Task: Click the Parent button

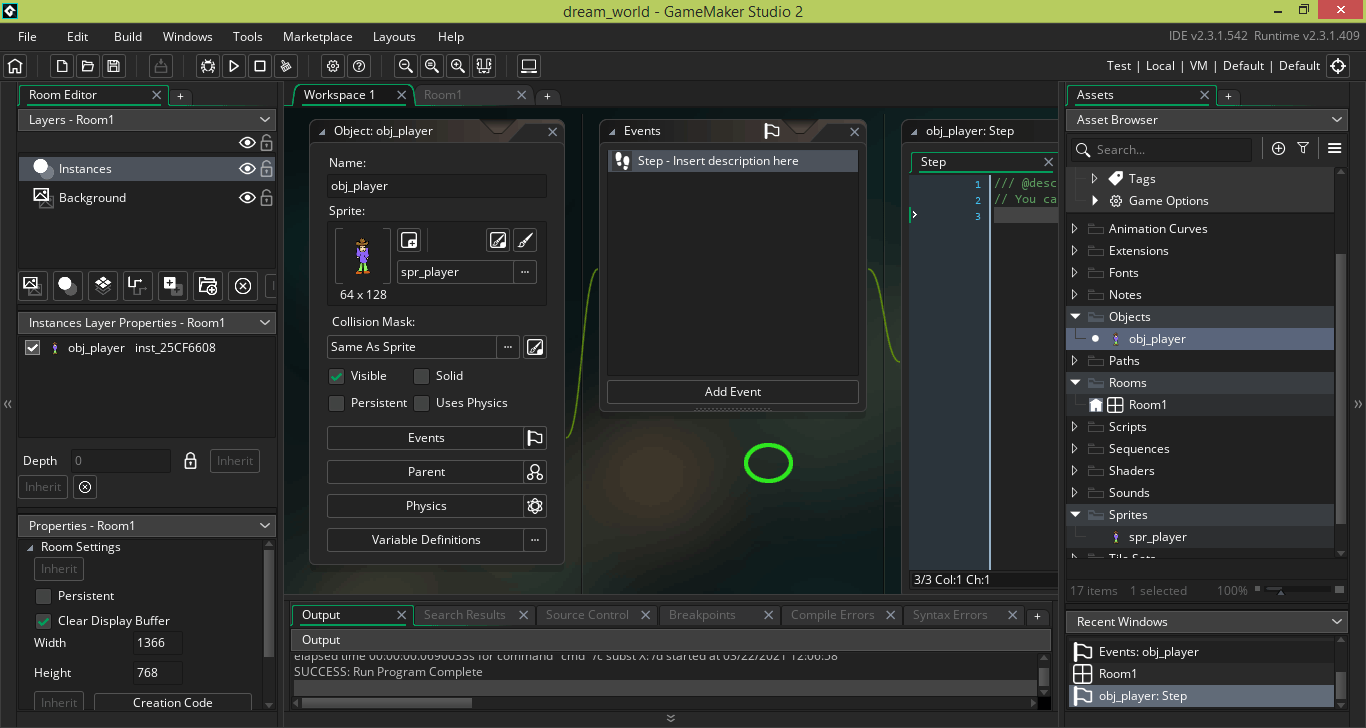Action: pyautogui.click(x=426, y=472)
